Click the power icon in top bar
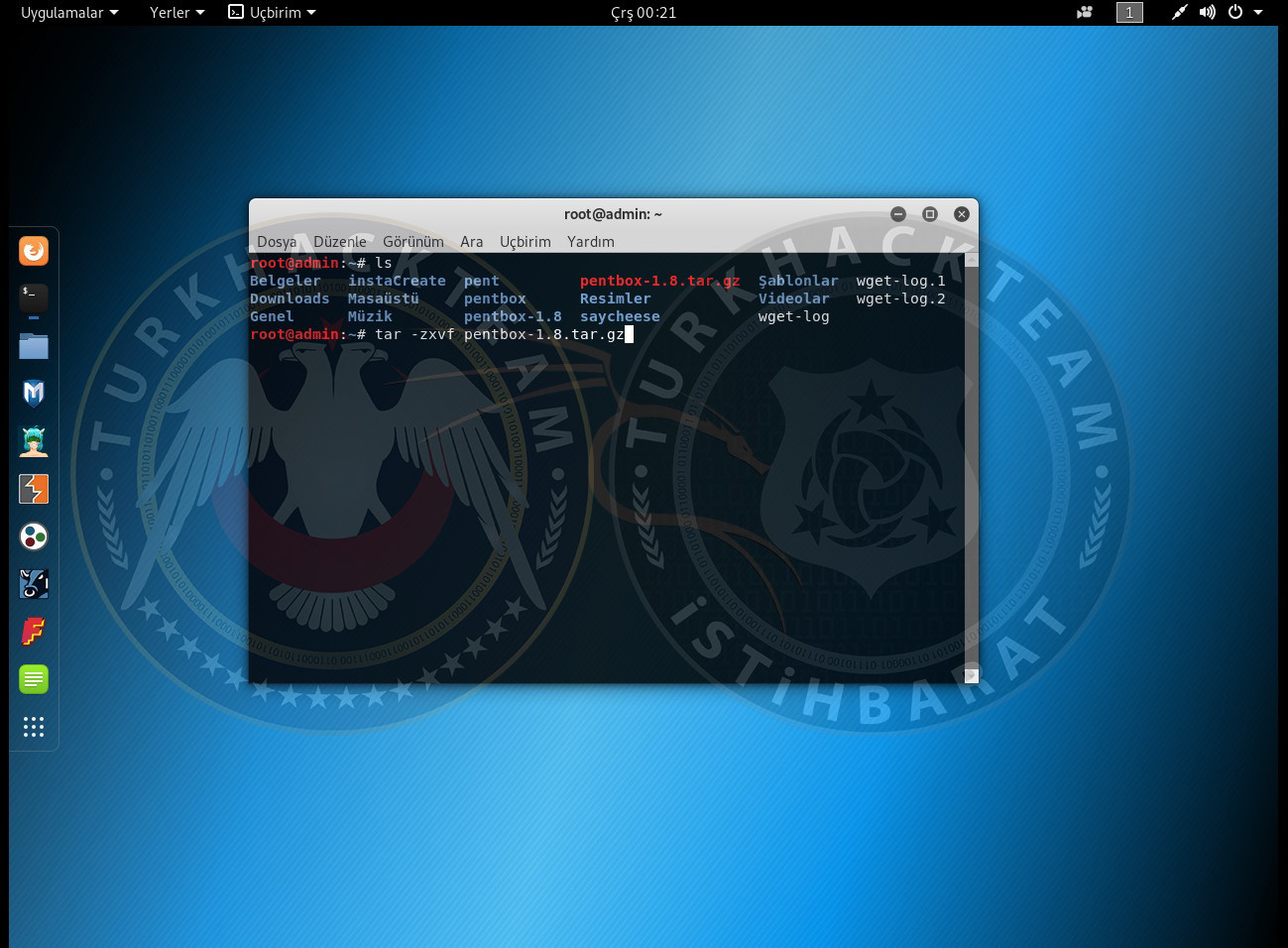Viewport: 1288px width, 948px height. [1235, 13]
